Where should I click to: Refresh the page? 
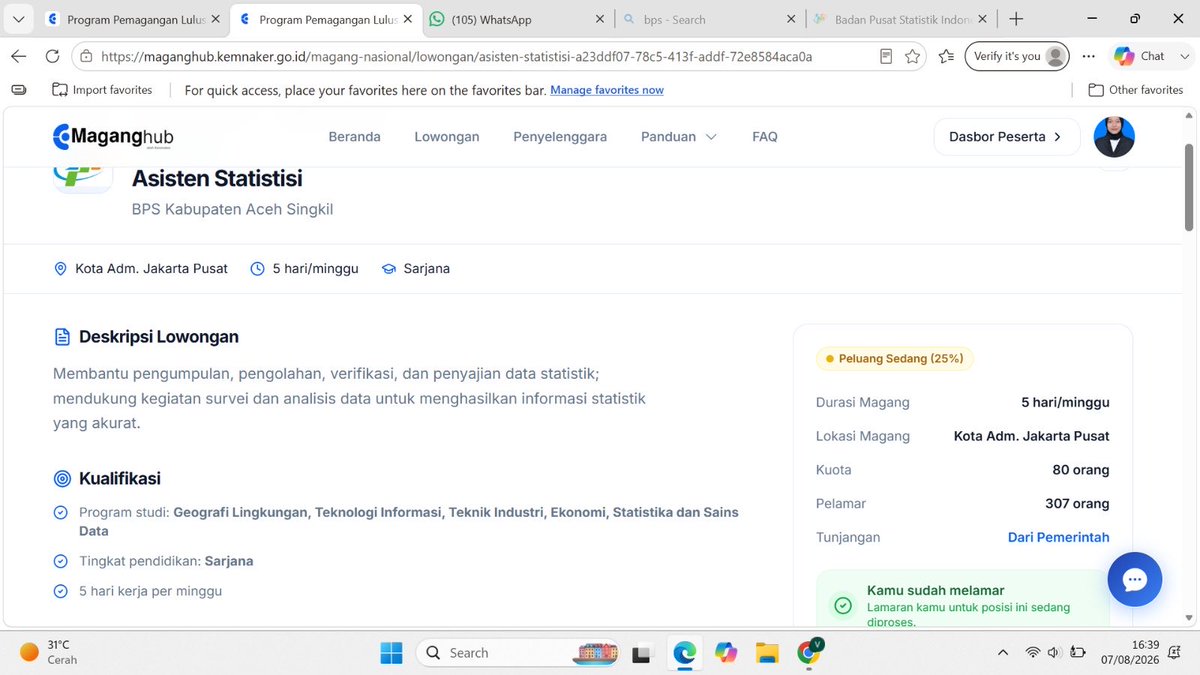pyautogui.click(x=52, y=57)
